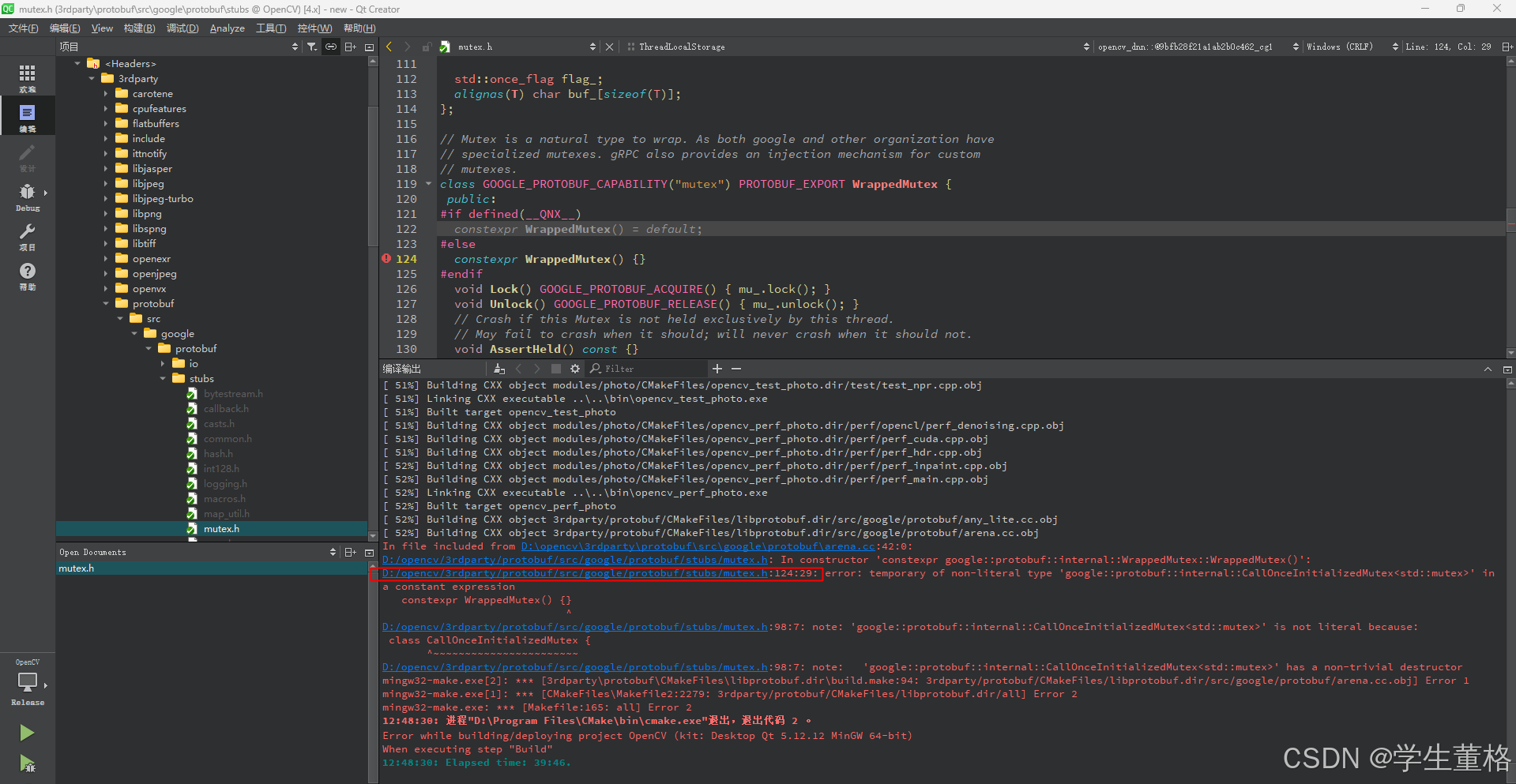Open 工具(T) menu

pos(271,28)
